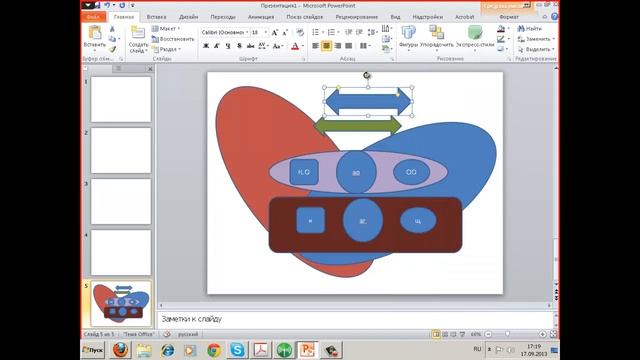The image size is (640, 360).
Task: Open Firefox from the taskbar
Action: (120, 350)
